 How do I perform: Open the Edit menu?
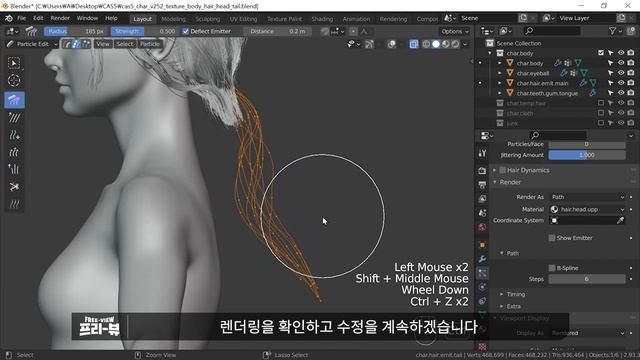tap(38, 18)
